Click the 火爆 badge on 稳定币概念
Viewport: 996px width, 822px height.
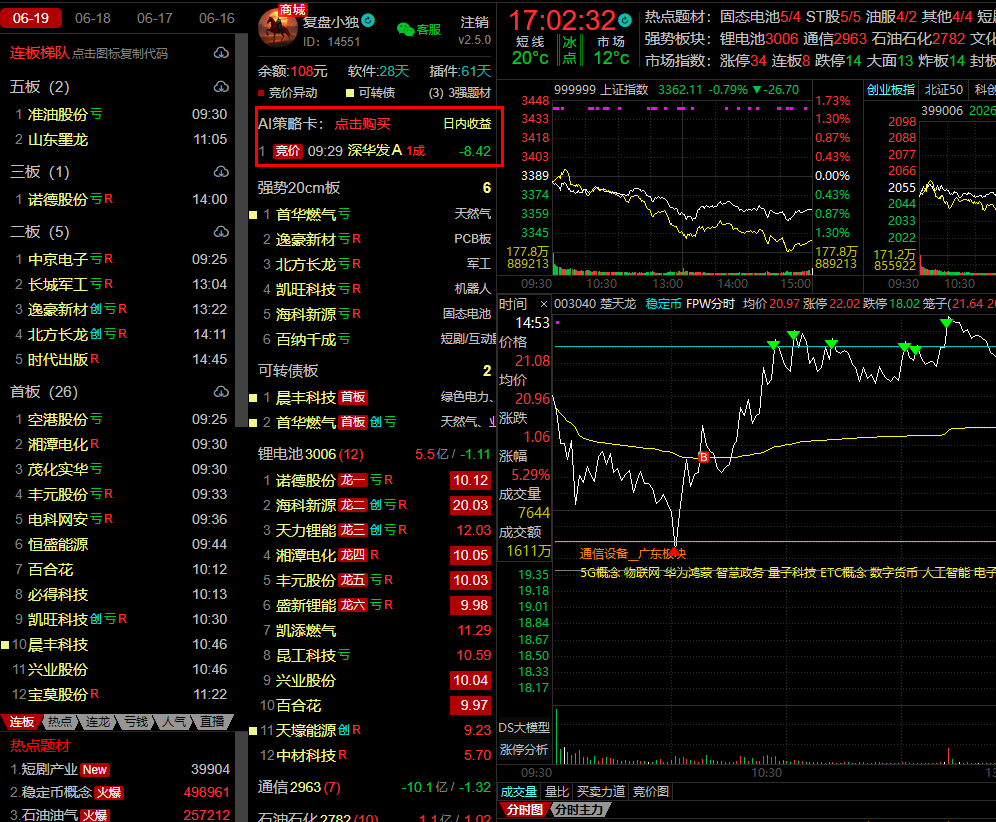click(109, 793)
